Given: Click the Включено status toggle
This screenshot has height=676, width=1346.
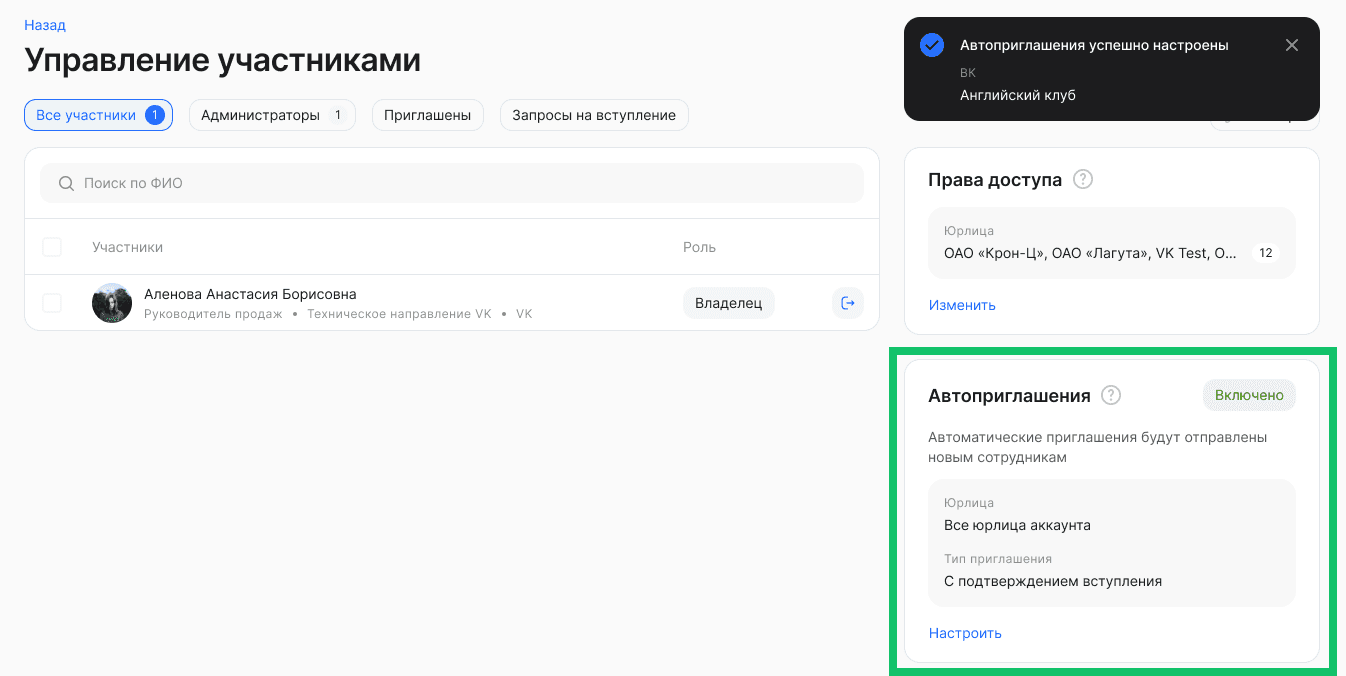Looking at the screenshot, I should tap(1249, 395).
